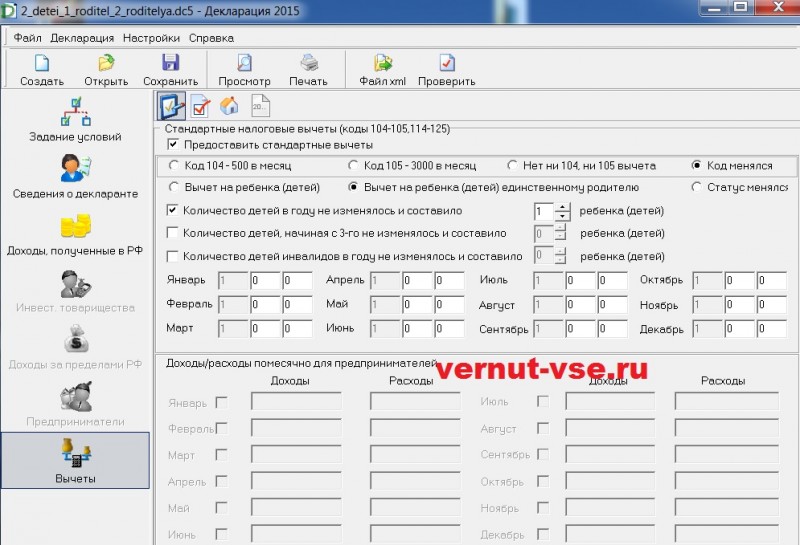Image resolution: width=800 pixels, height=545 pixels.
Task: Run the Проверить check icon
Action: [x=446, y=70]
